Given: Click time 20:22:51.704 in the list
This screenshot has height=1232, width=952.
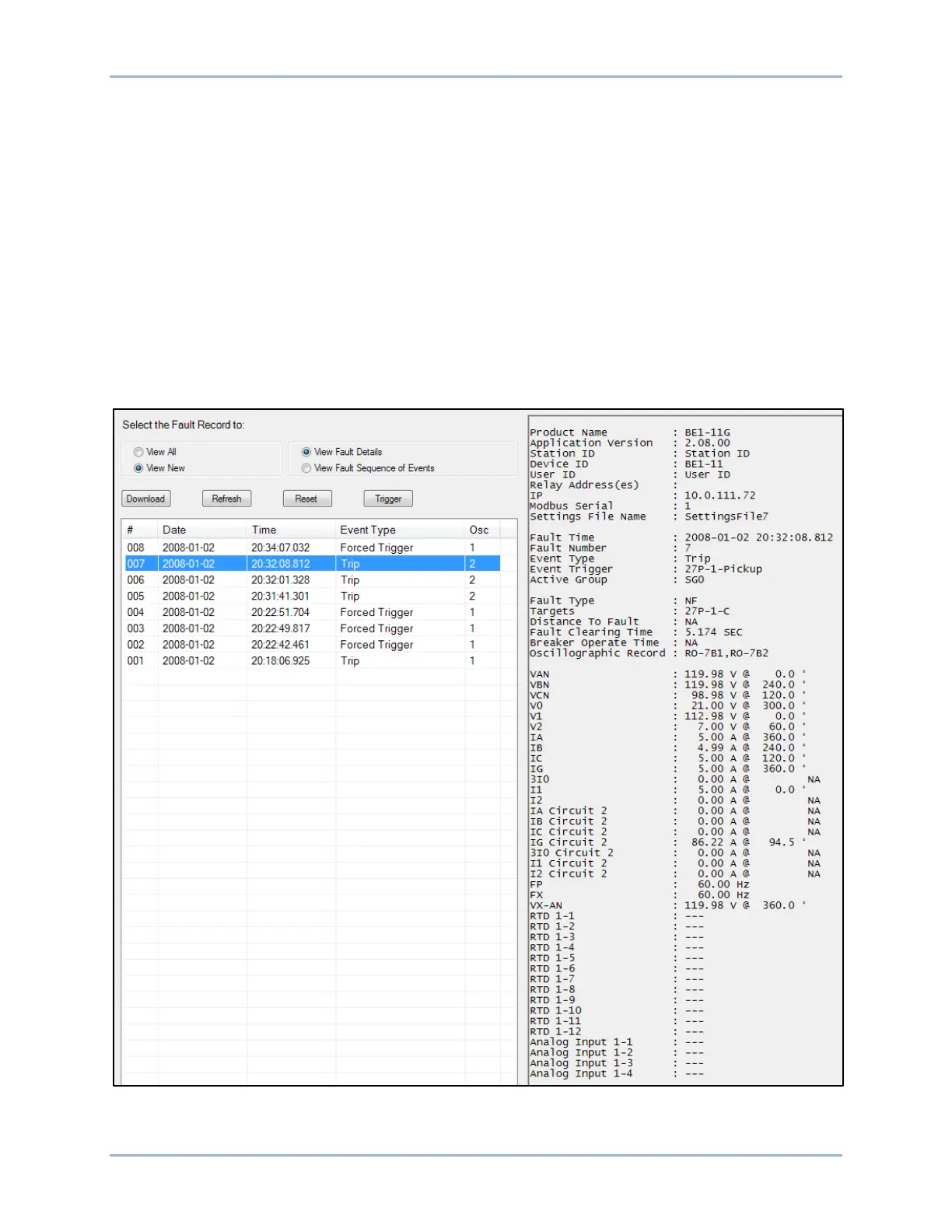Looking at the screenshot, I should click(280, 613).
